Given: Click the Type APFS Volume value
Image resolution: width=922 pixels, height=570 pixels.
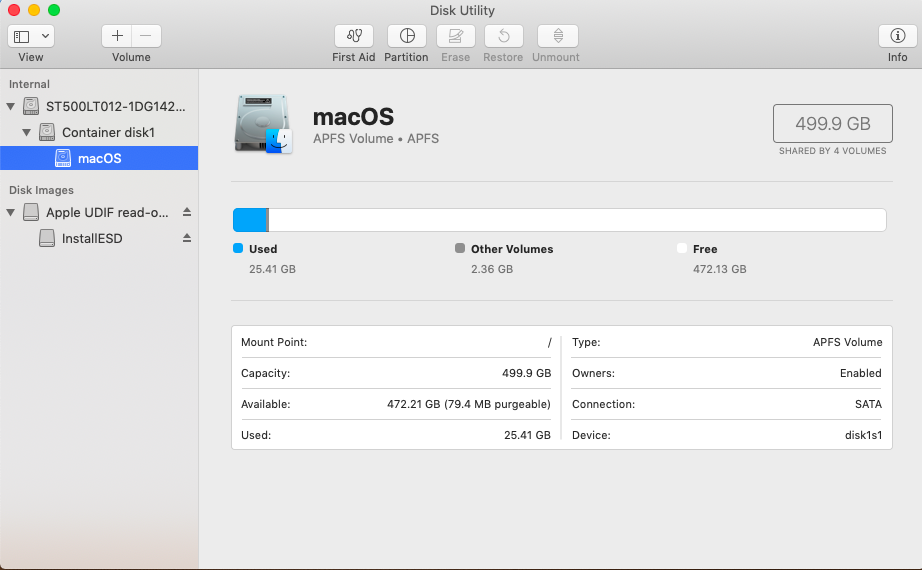Looking at the screenshot, I should 847,342.
